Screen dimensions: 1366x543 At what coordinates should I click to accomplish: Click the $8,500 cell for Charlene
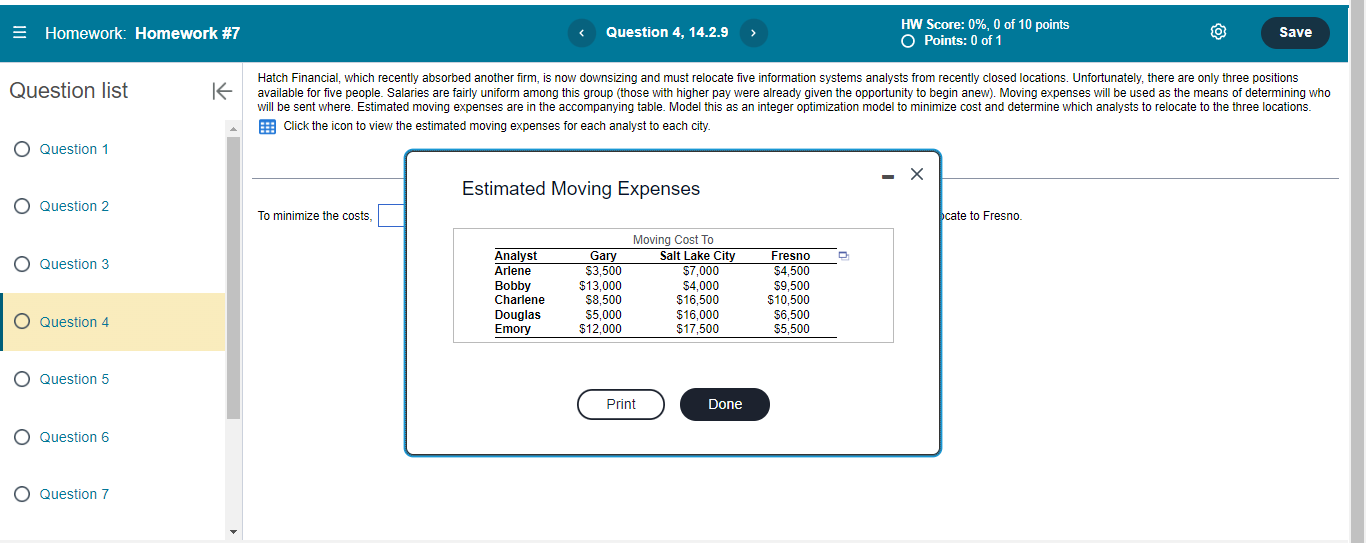point(604,300)
